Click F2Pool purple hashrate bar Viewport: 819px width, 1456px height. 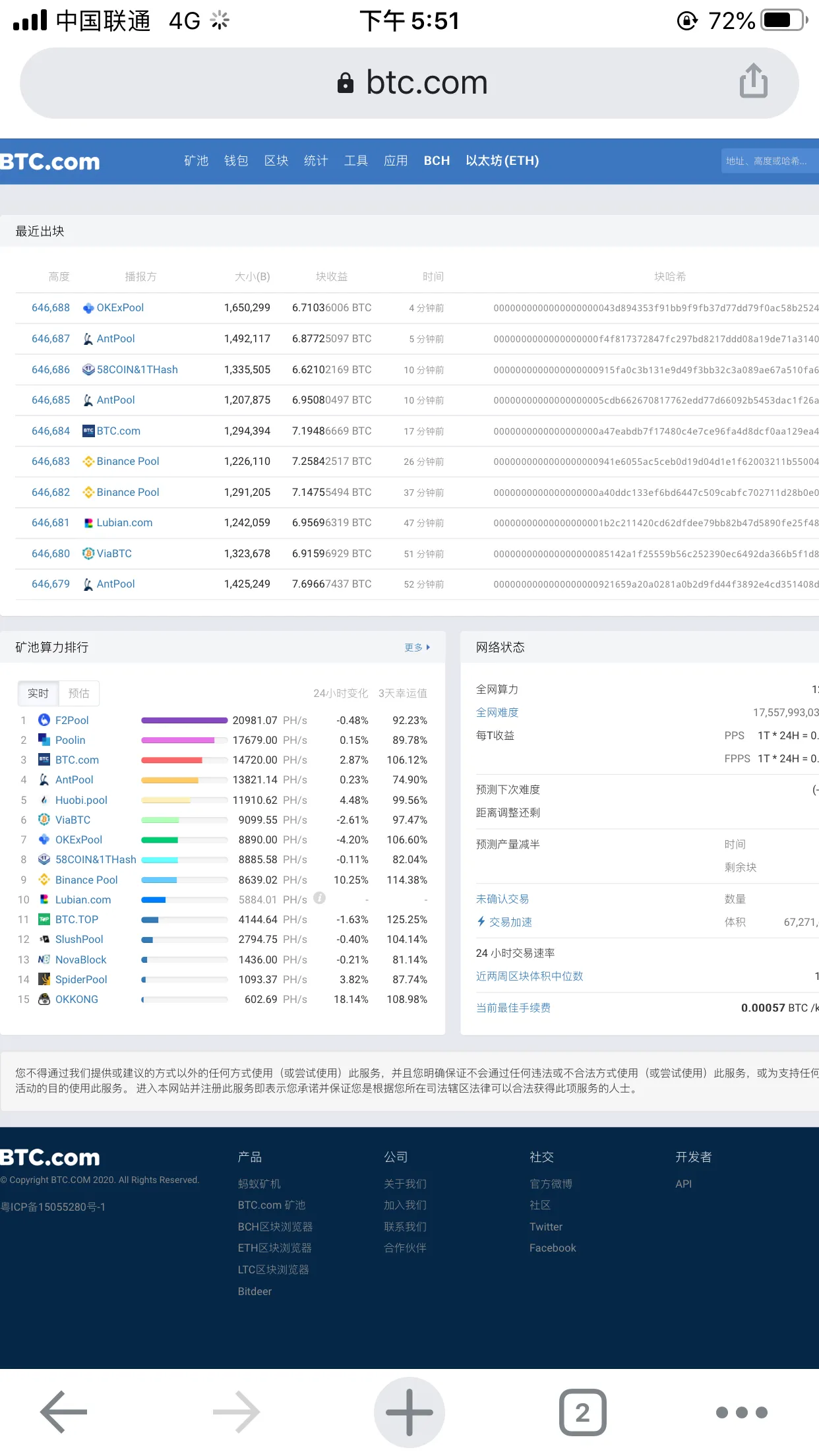[185, 720]
